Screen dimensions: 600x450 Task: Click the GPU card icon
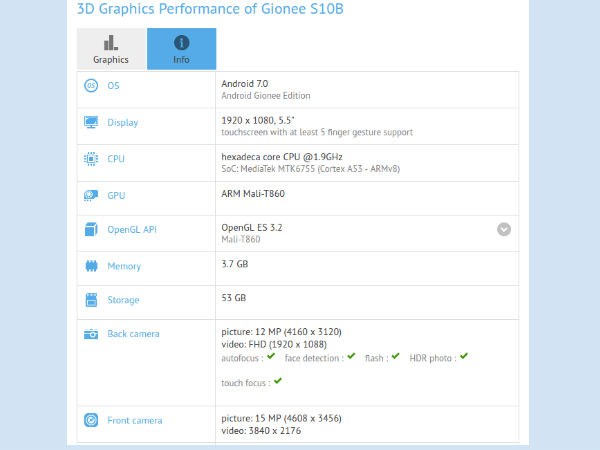[x=91, y=195]
